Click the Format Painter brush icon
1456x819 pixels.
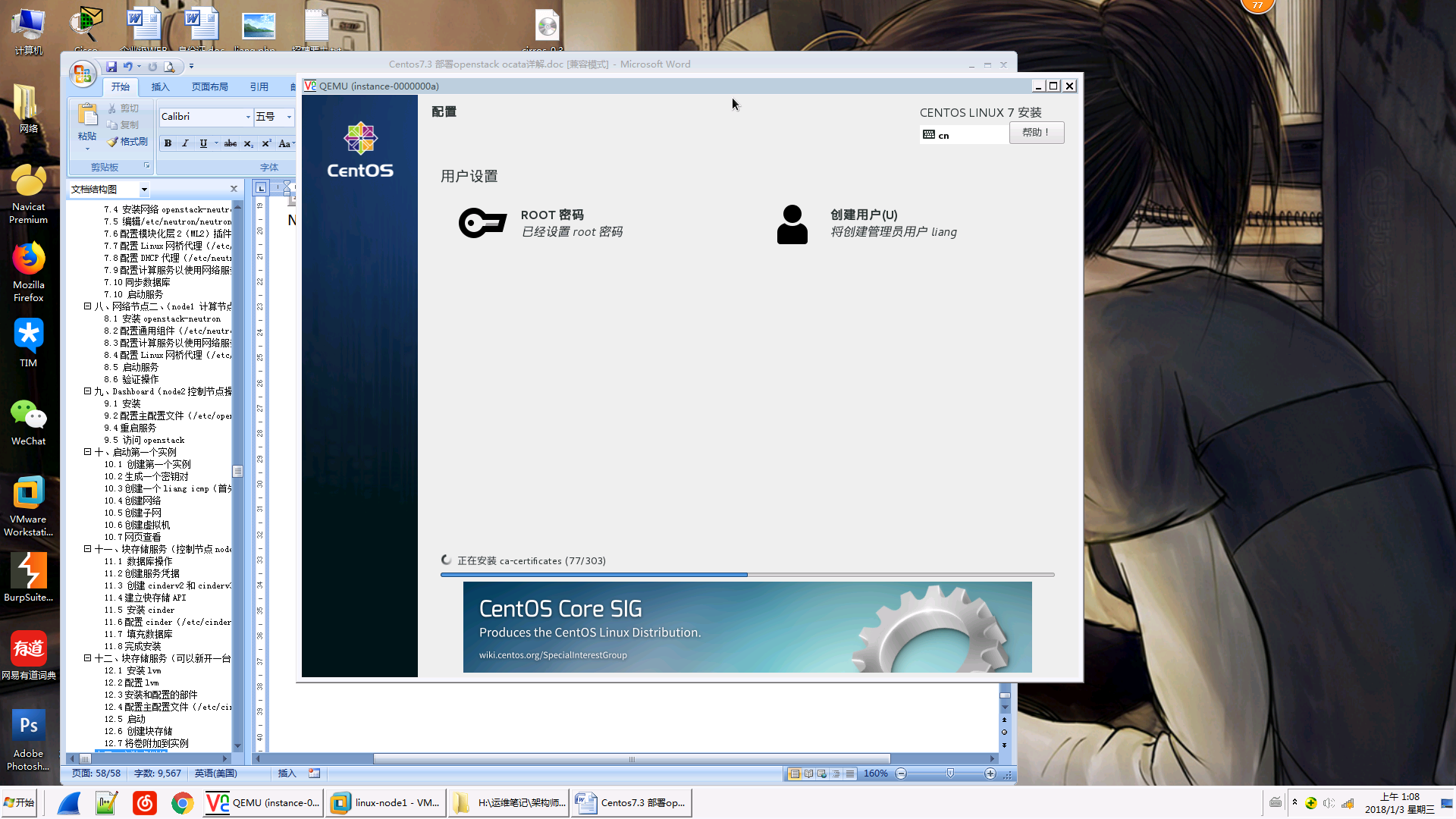(112, 142)
